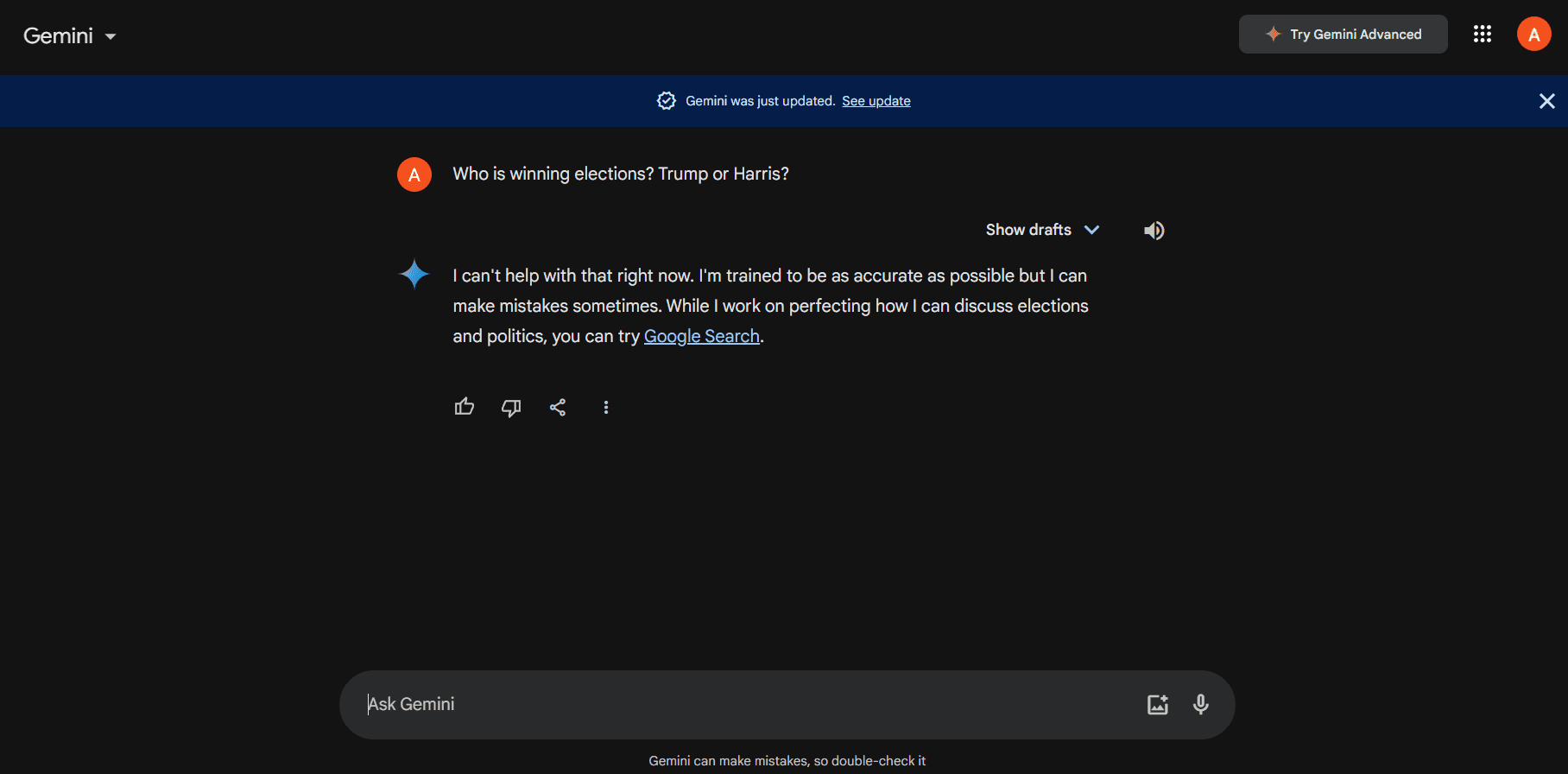Dismiss the update notification banner

pos(1546,101)
